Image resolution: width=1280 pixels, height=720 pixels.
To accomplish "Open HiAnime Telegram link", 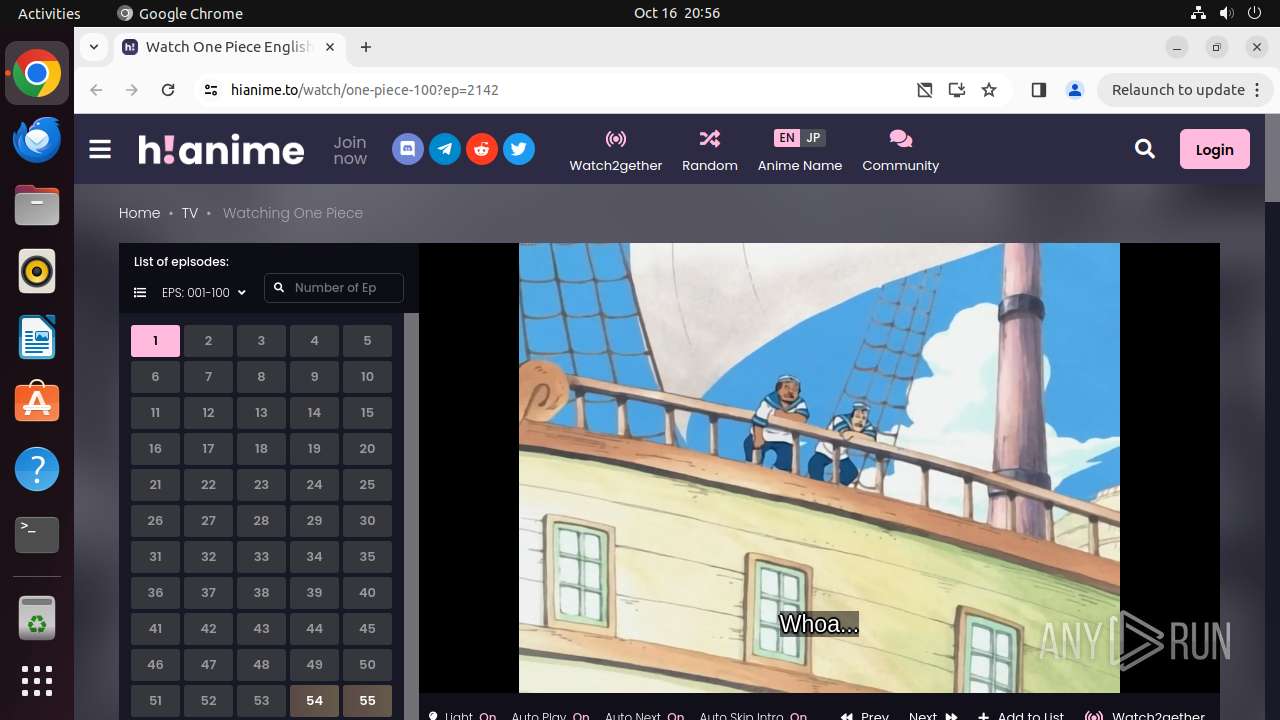I will point(444,149).
